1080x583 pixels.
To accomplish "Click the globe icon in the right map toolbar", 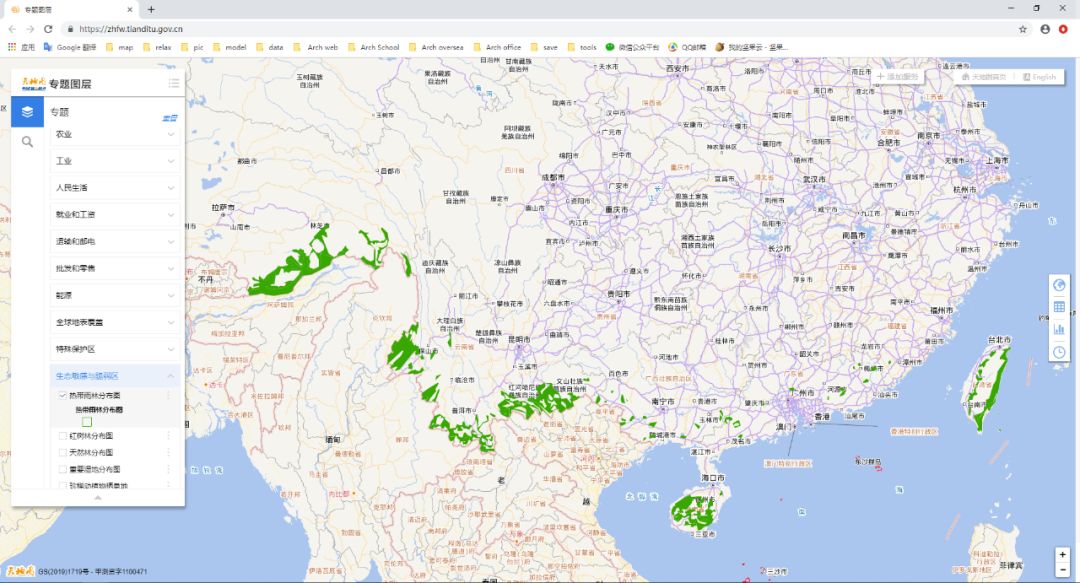I will tap(1059, 285).
